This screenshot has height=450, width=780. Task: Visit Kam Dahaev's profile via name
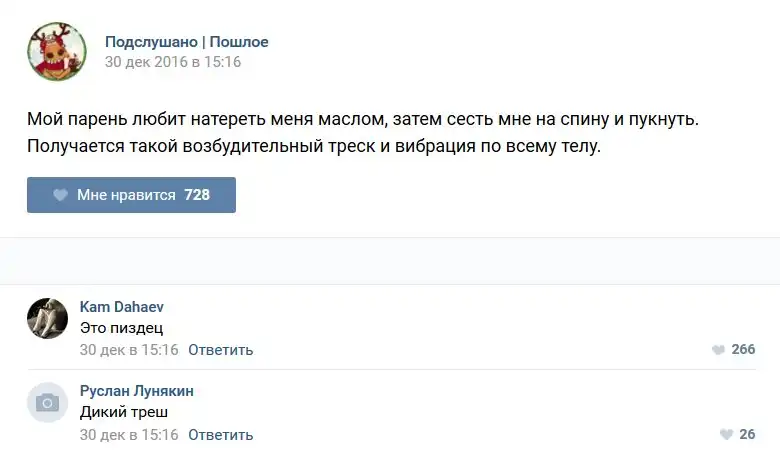click(x=121, y=307)
